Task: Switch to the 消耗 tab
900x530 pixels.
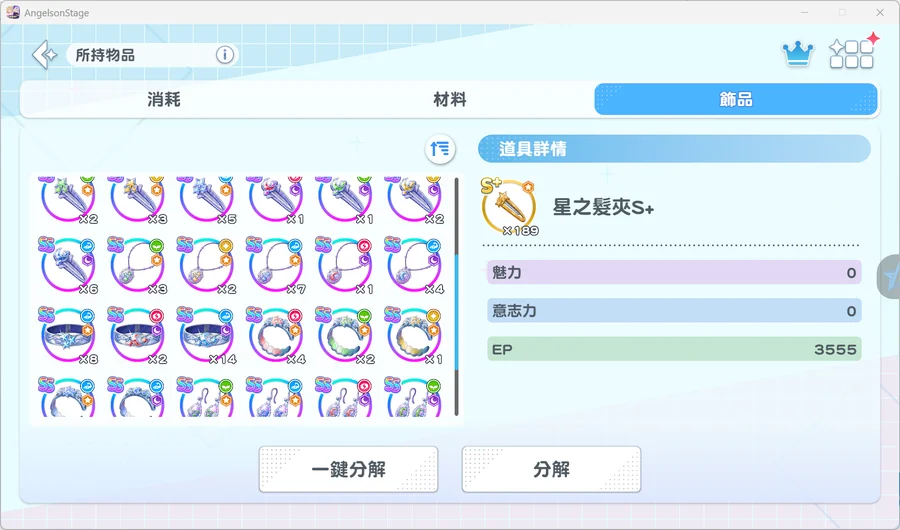Action: click(x=164, y=99)
